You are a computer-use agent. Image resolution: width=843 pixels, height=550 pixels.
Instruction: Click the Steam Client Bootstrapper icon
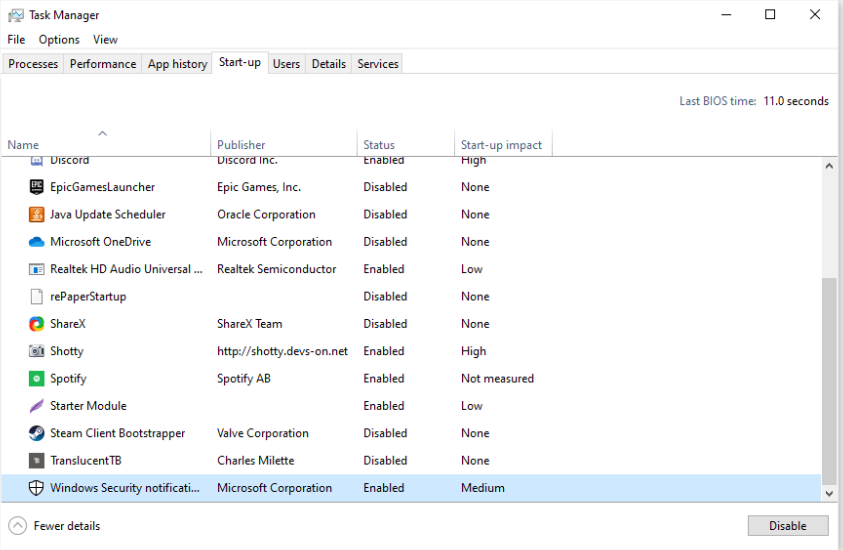(x=36, y=433)
